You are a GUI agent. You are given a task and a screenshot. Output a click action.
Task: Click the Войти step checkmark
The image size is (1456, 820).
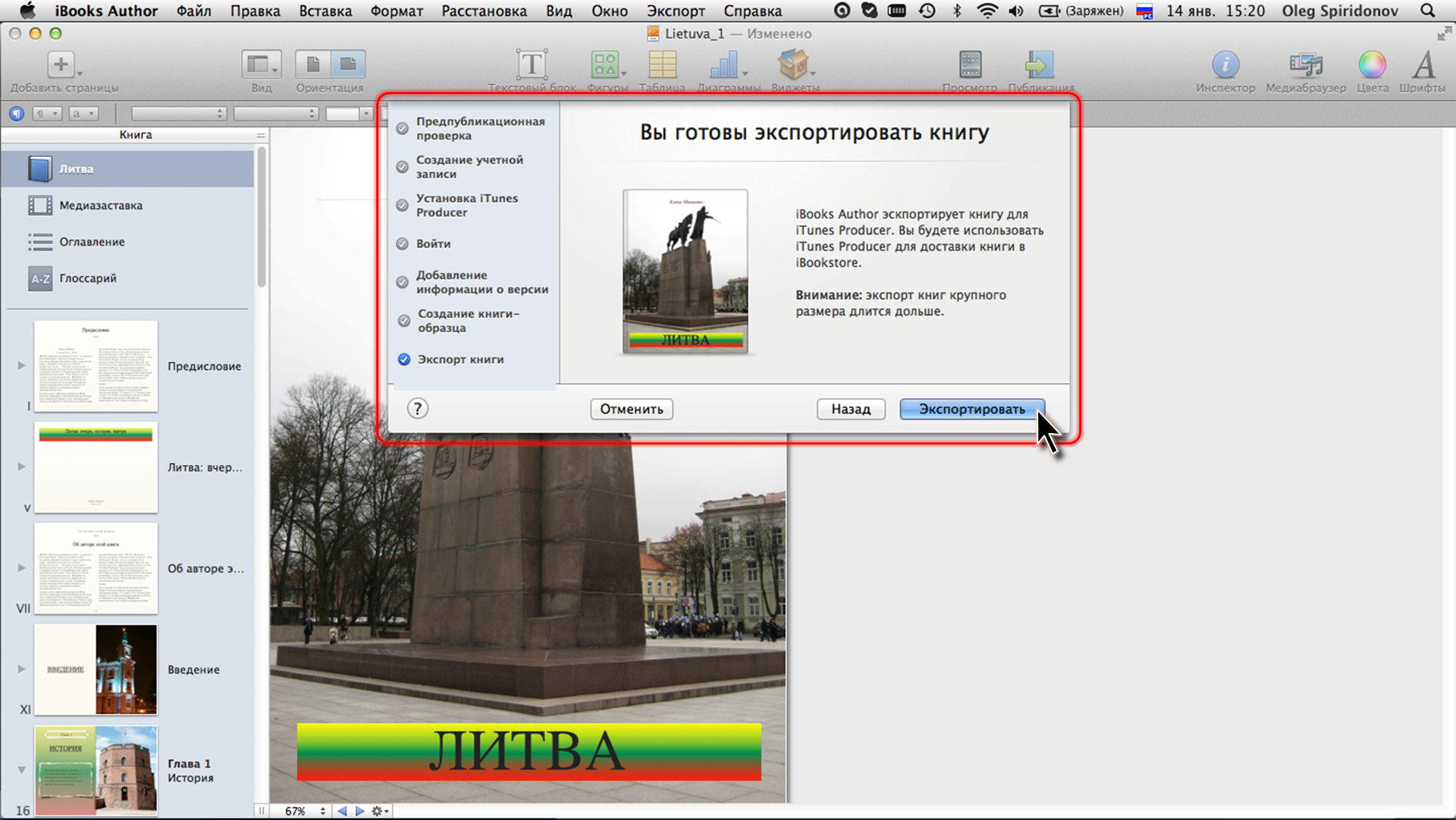(x=403, y=243)
